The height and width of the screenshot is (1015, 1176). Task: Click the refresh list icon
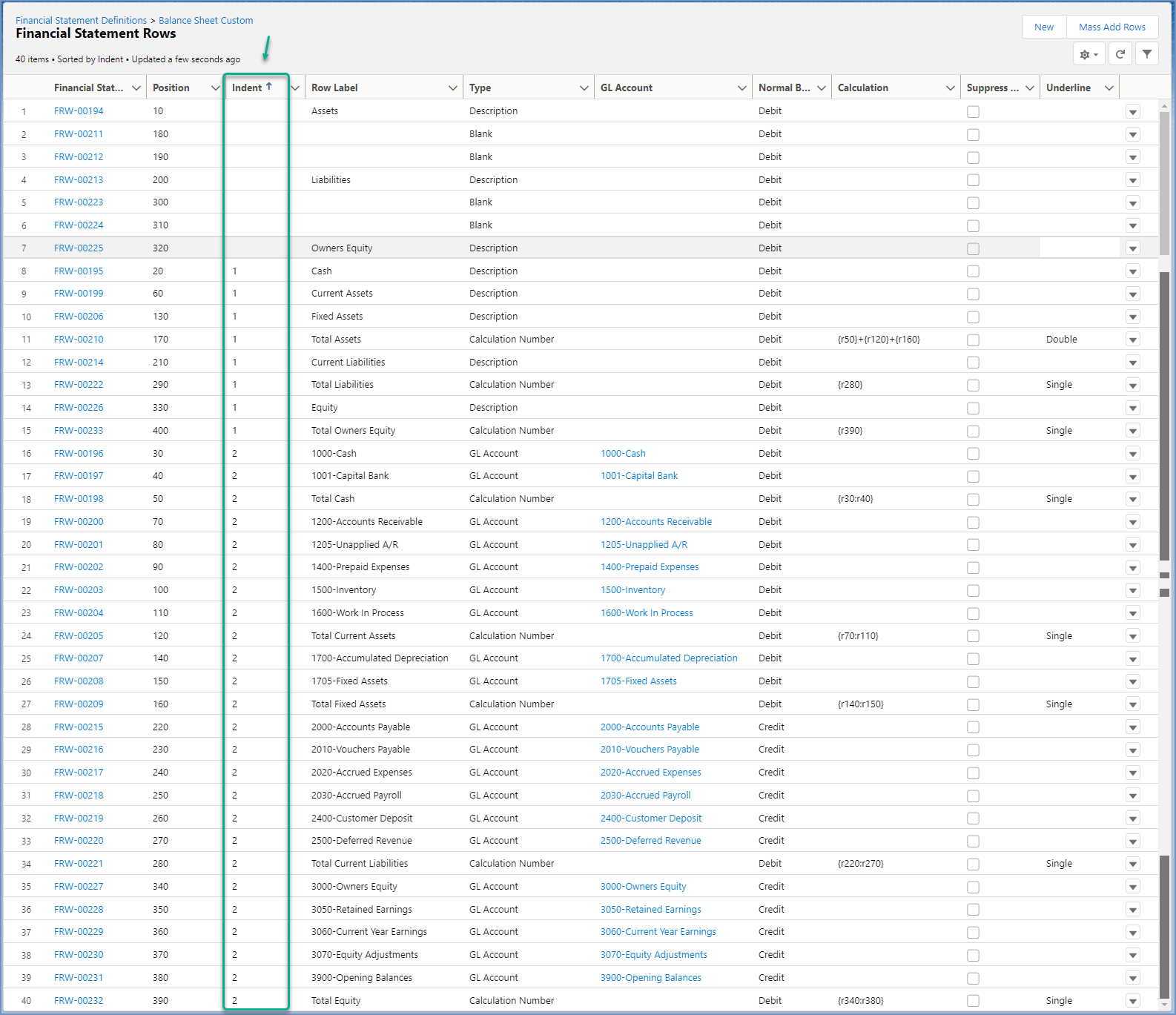point(1120,54)
